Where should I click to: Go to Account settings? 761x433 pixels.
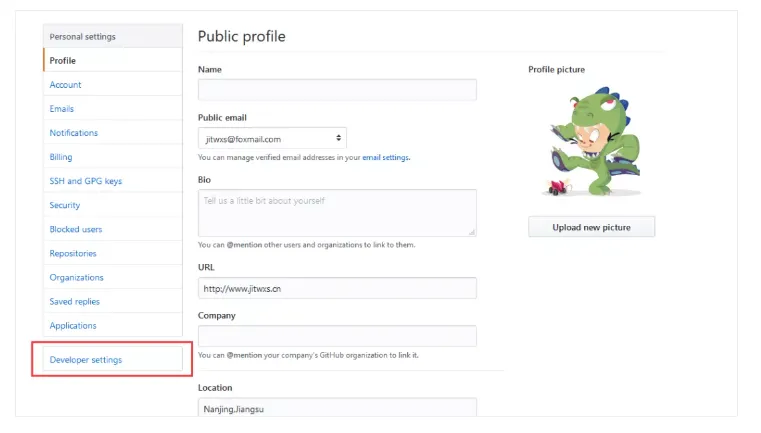tap(66, 85)
